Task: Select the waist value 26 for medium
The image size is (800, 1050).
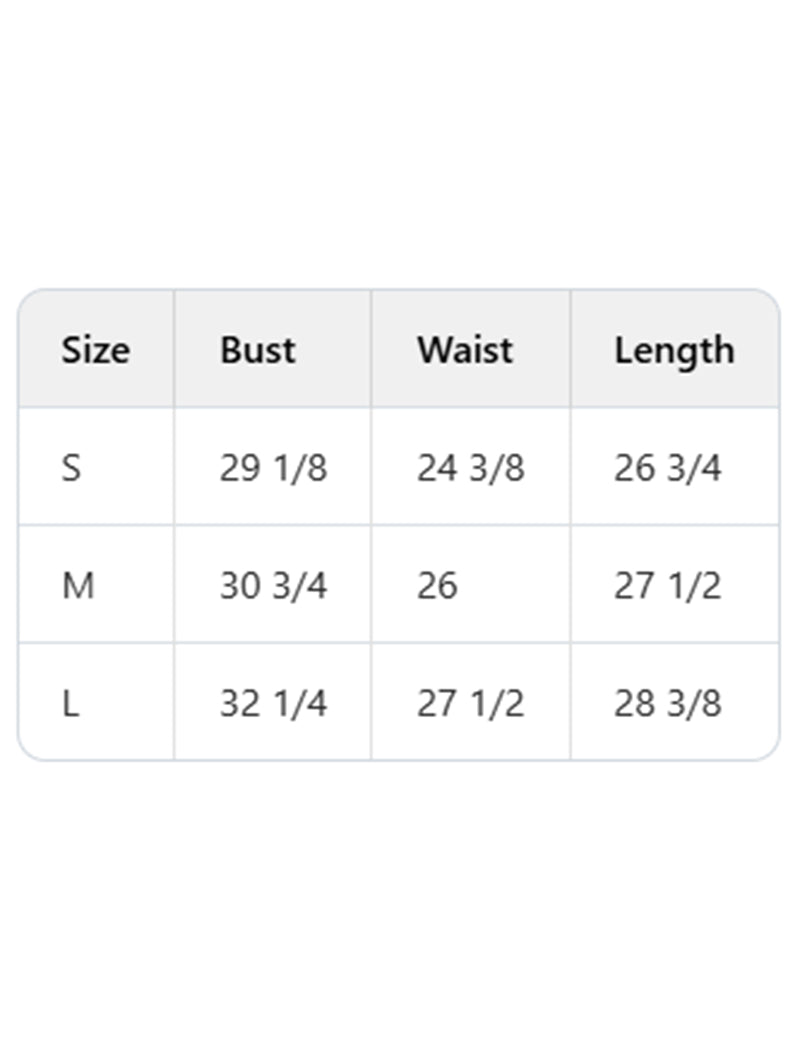Action: (x=437, y=585)
